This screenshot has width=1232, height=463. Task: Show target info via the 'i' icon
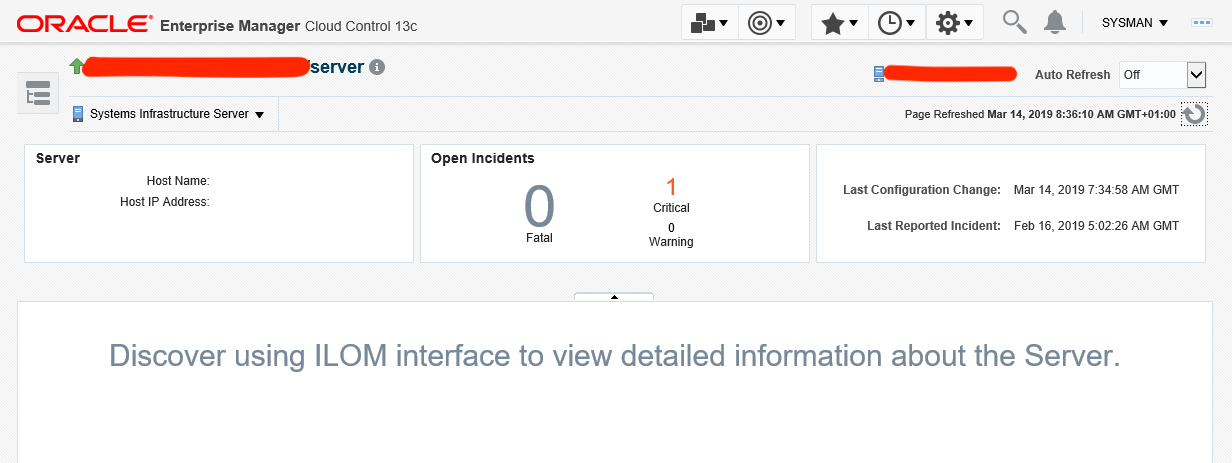pos(377,67)
